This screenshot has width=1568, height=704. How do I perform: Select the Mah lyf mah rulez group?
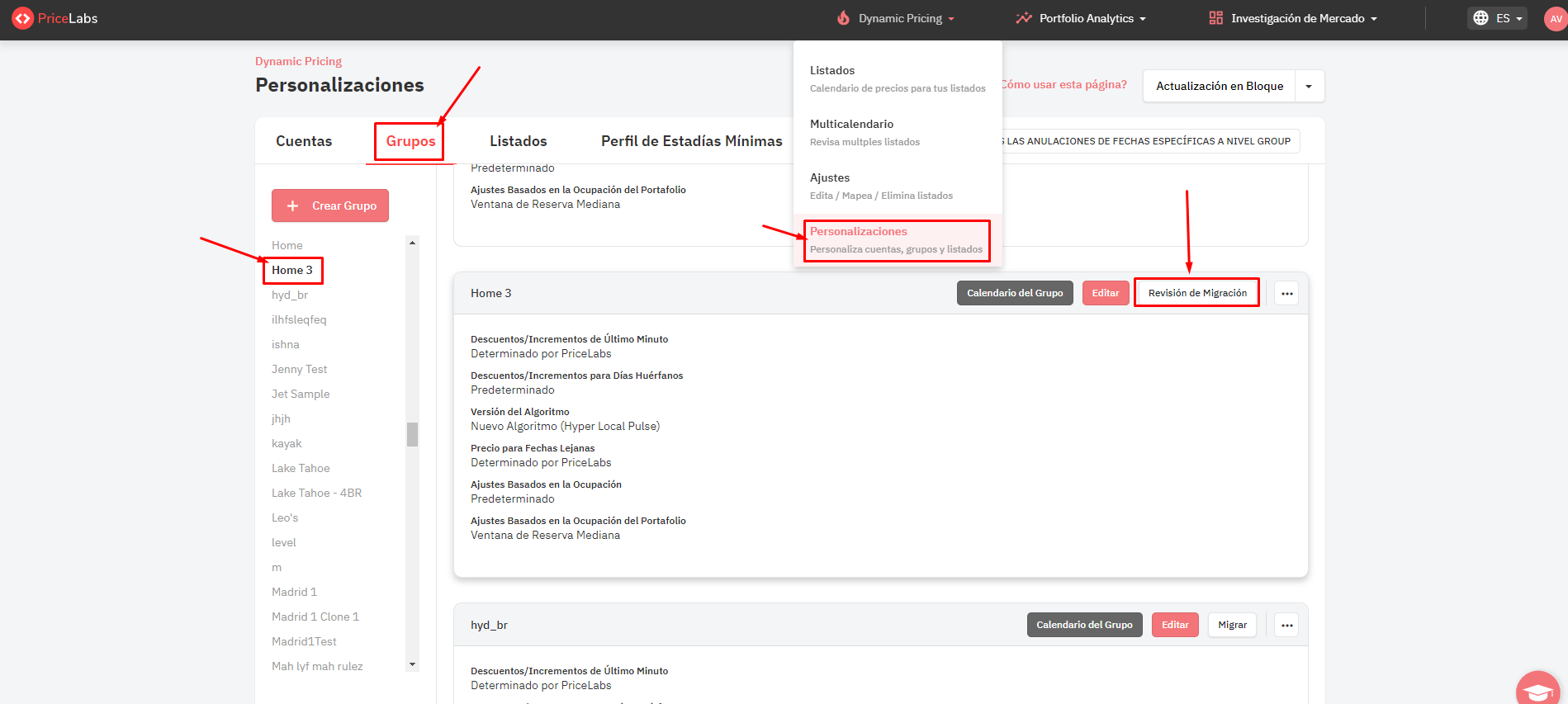[x=317, y=666]
